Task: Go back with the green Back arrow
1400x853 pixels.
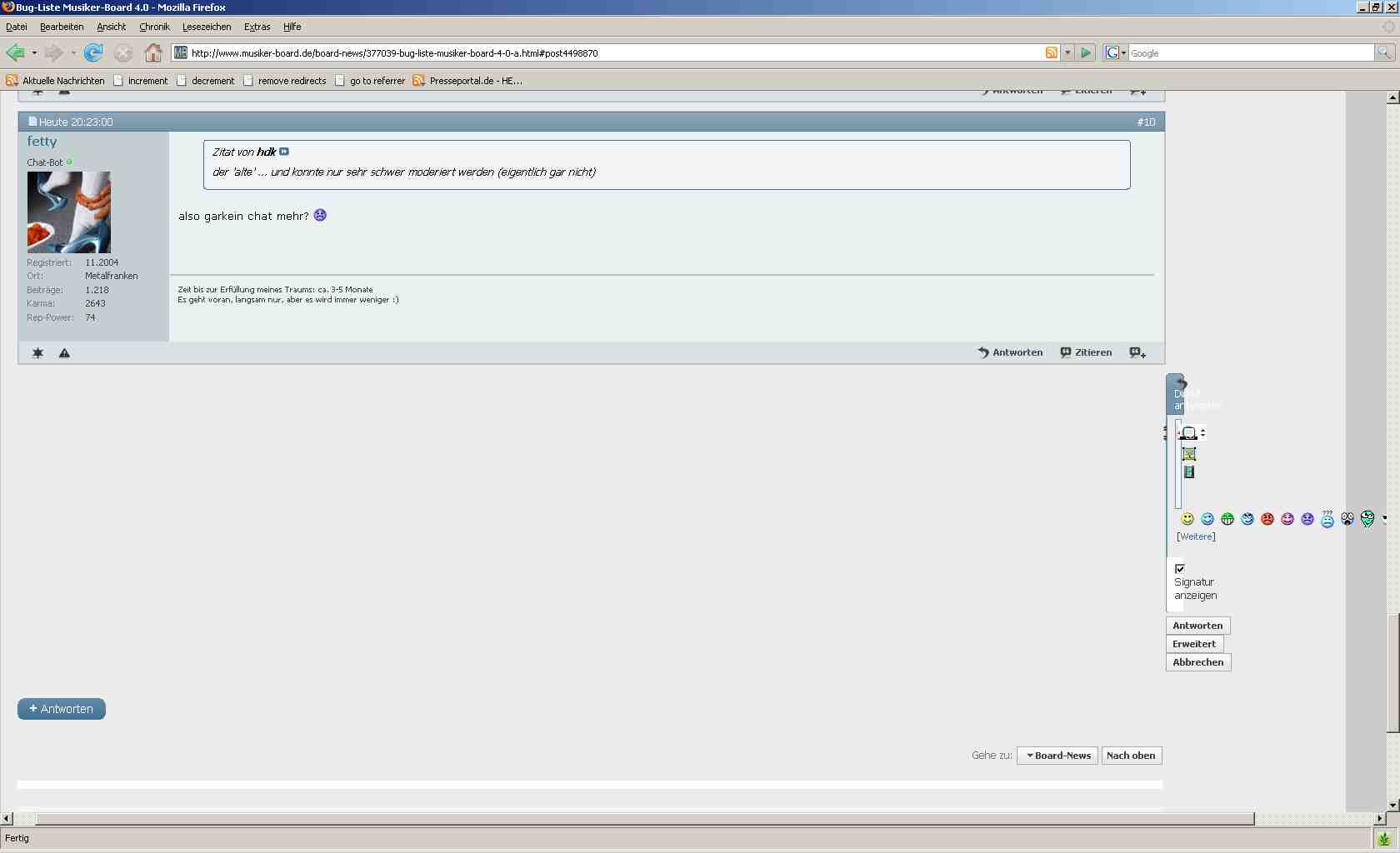Action: [15, 53]
